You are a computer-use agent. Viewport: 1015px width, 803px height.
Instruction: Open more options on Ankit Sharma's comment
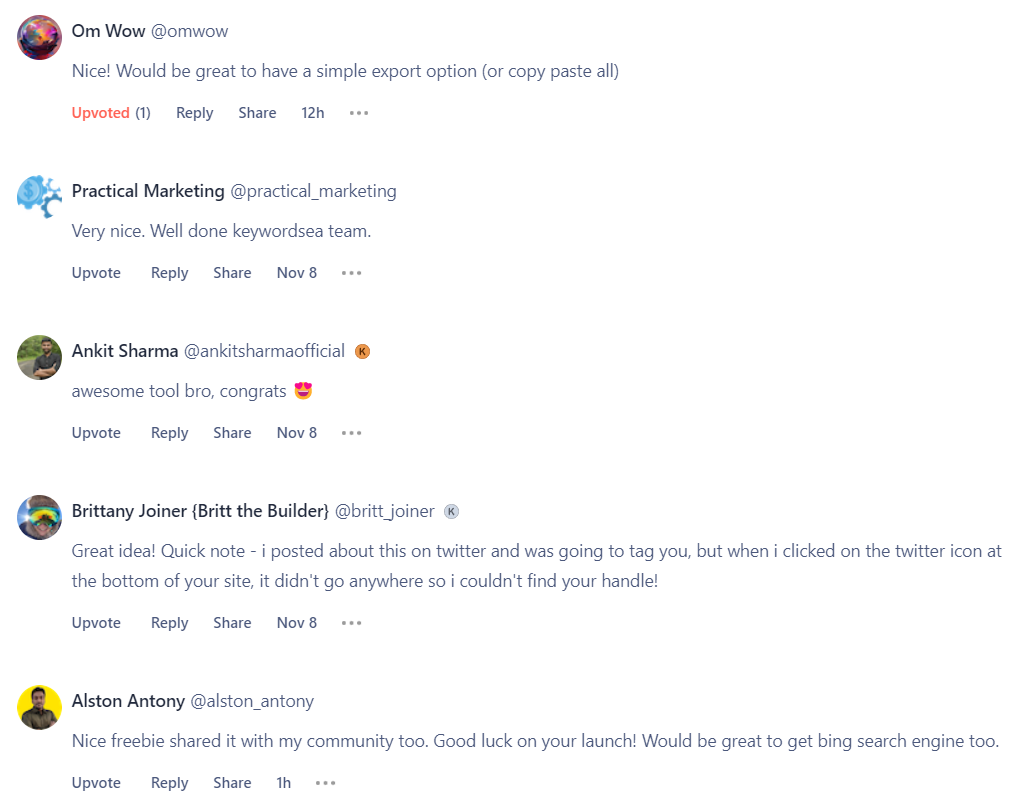tap(351, 433)
